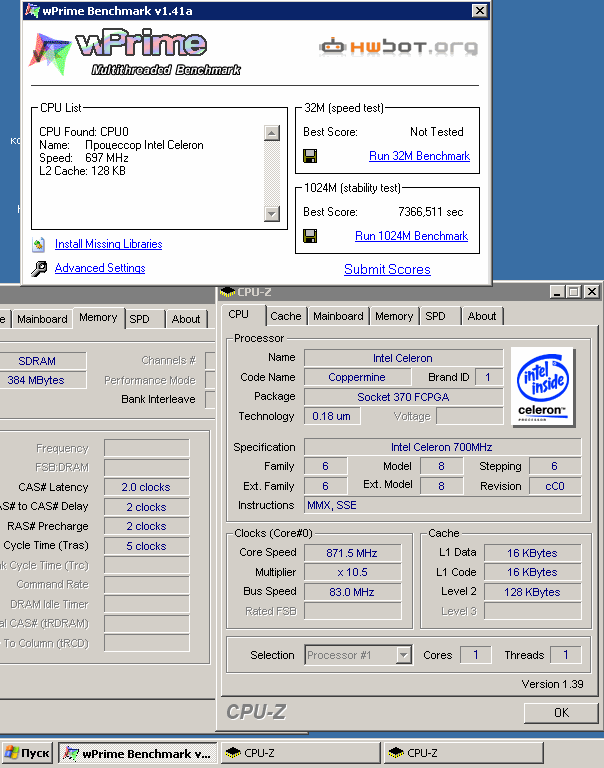Click the Intel Celeron name field
This screenshot has height=768, width=604.
(x=403, y=358)
